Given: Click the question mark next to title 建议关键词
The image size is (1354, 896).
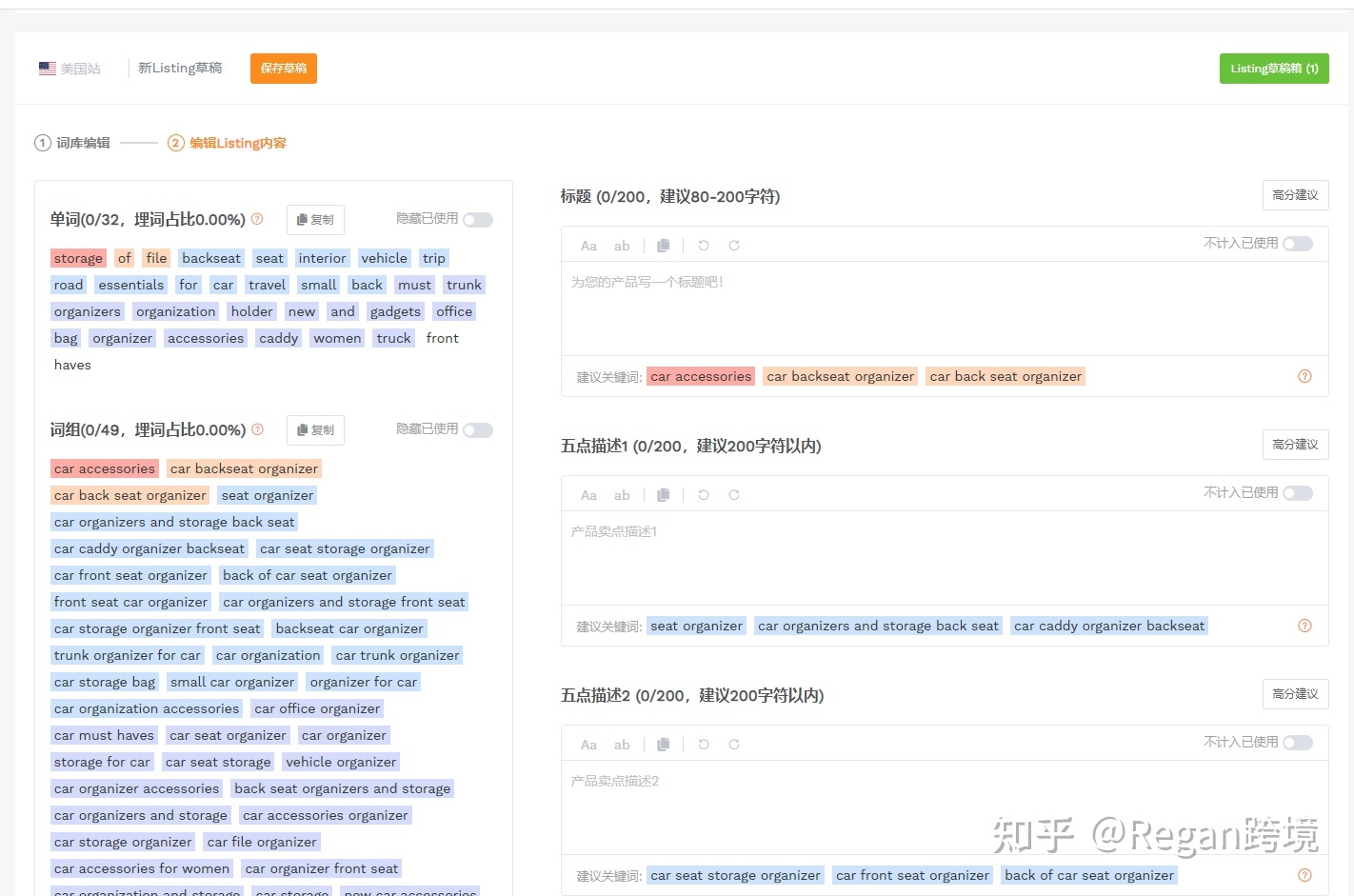Looking at the screenshot, I should click(1304, 376).
